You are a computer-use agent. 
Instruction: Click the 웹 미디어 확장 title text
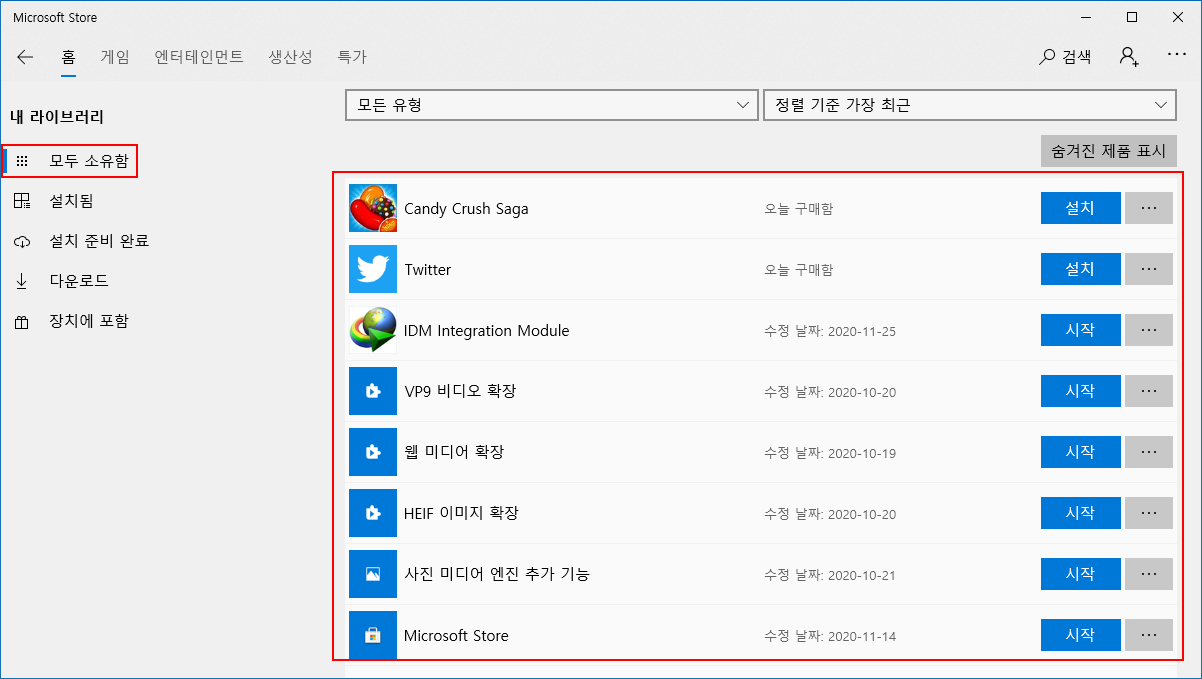[454, 452]
